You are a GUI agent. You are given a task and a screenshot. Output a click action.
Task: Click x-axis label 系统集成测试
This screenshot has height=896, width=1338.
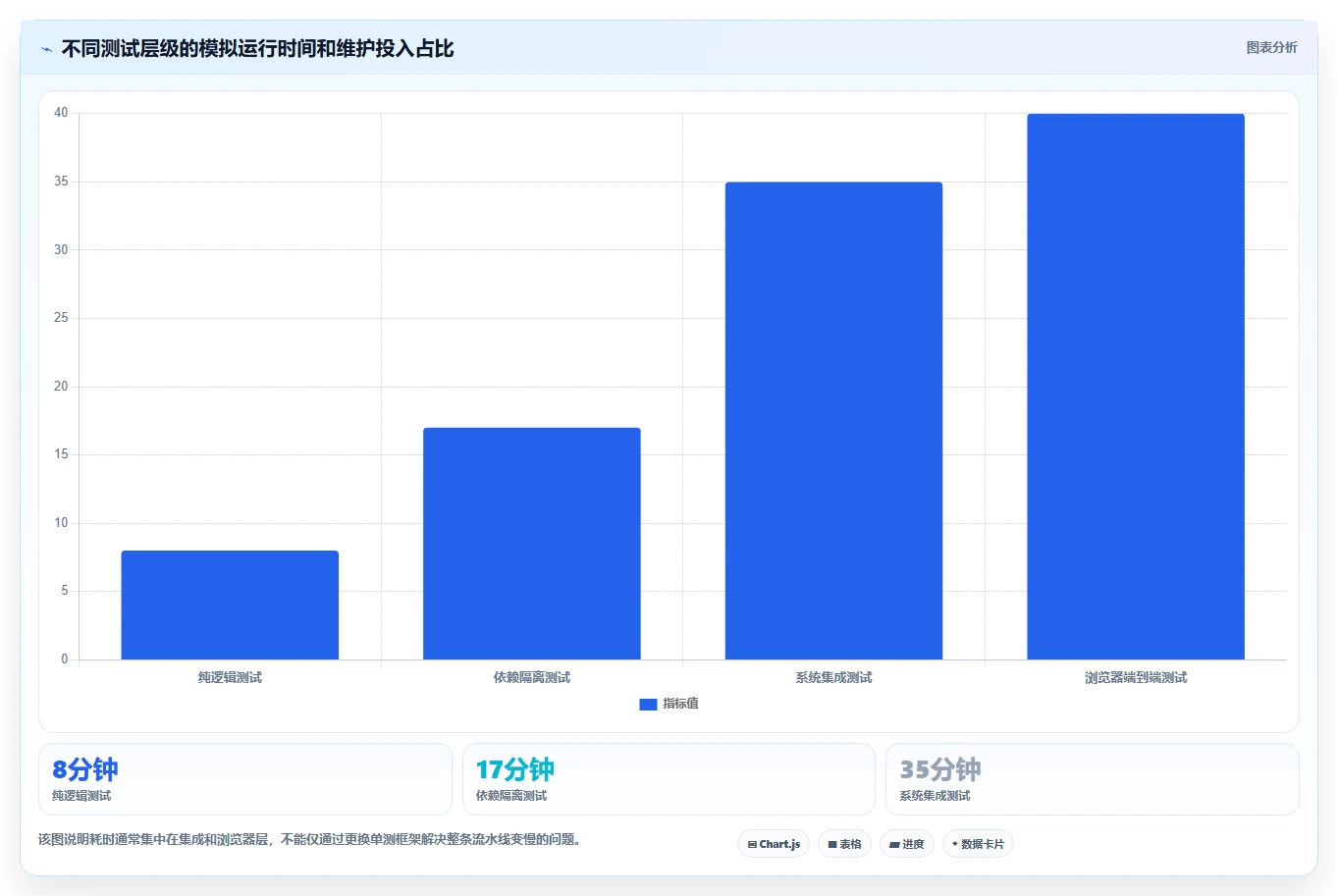[833, 678]
